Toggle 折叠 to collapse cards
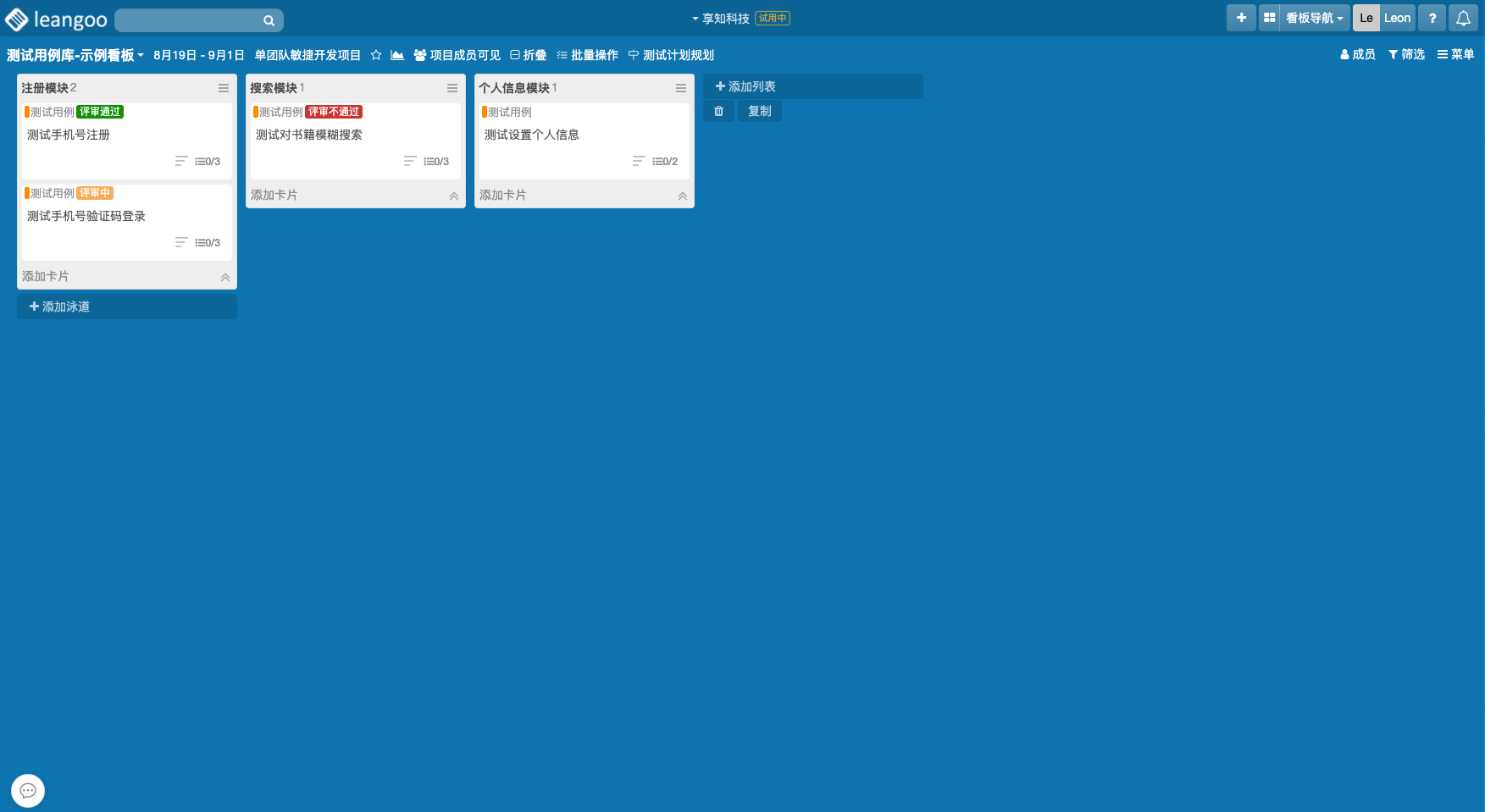The width and height of the screenshot is (1485, 812). (x=529, y=55)
